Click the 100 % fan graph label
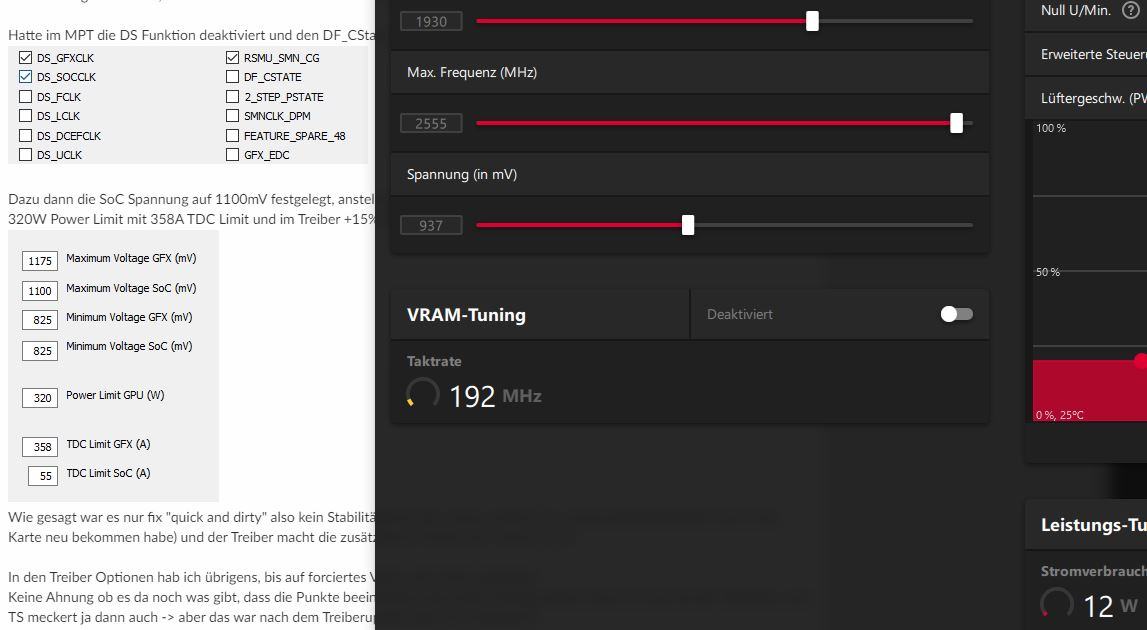Screen dimensions: 1147x630 pos(1051,128)
